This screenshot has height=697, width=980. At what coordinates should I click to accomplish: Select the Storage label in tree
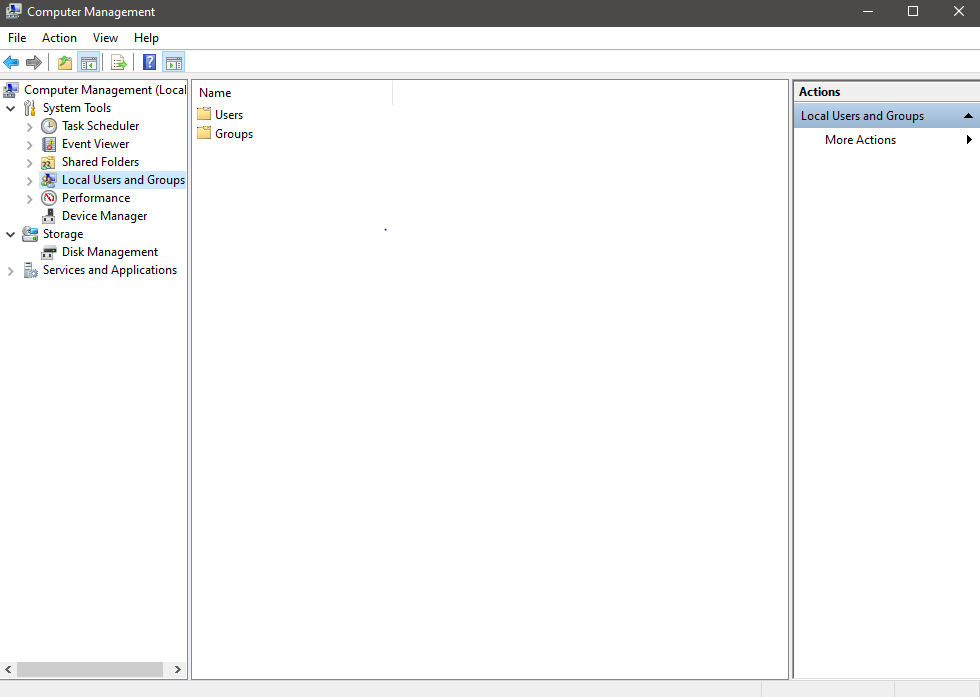[63, 234]
